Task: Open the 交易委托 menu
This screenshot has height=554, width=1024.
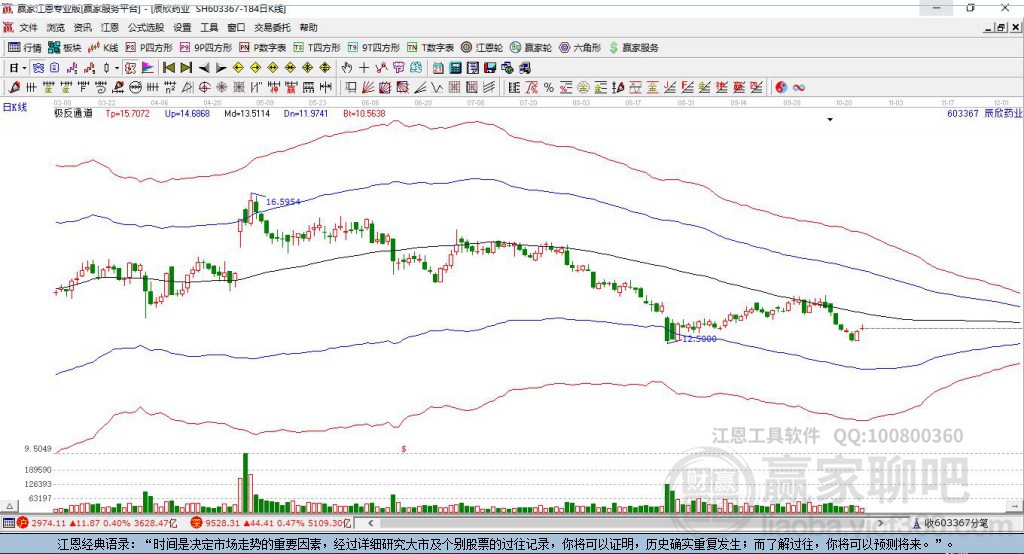Action: 272,27
